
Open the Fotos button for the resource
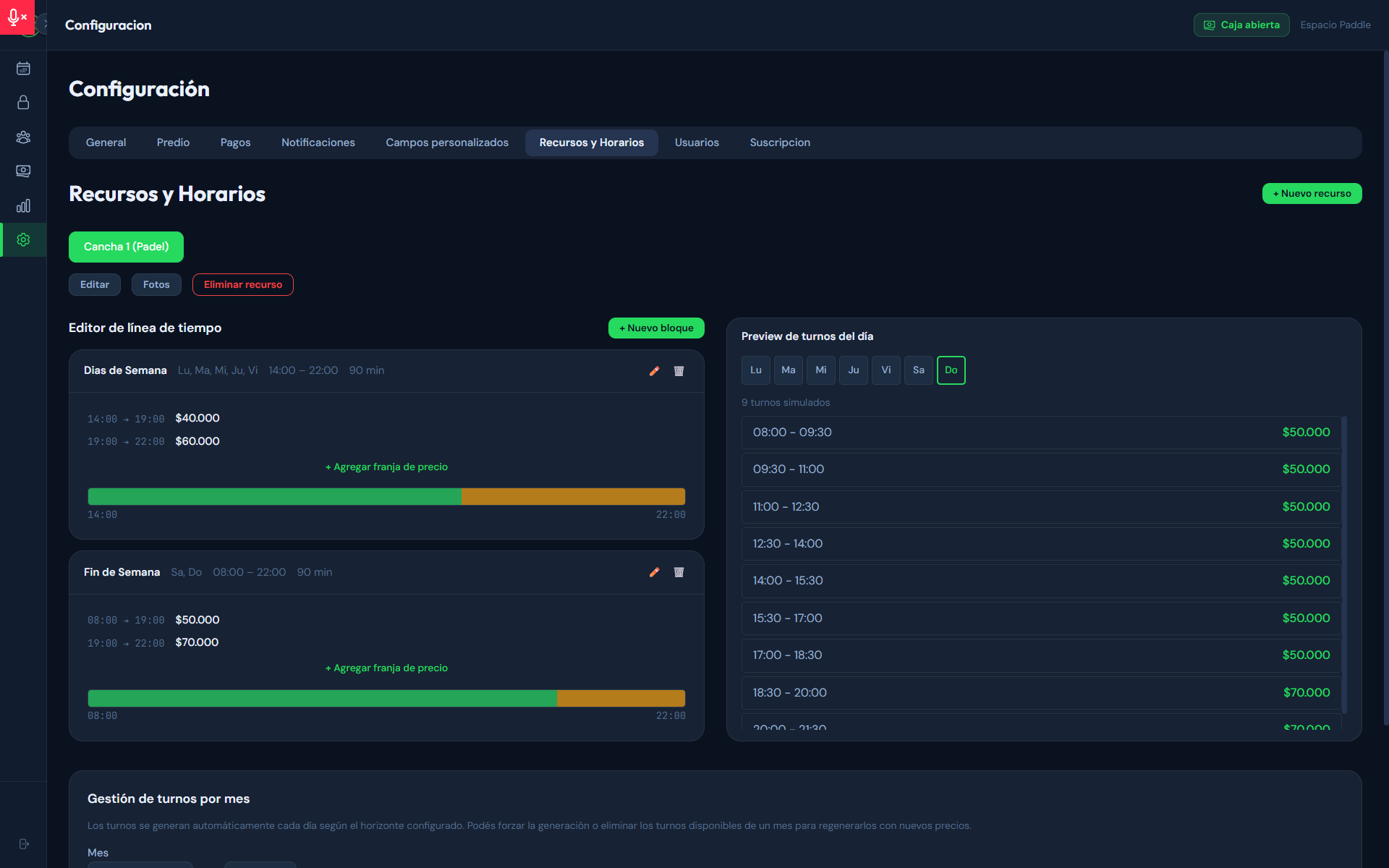pyautogui.click(x=156, y=285)
